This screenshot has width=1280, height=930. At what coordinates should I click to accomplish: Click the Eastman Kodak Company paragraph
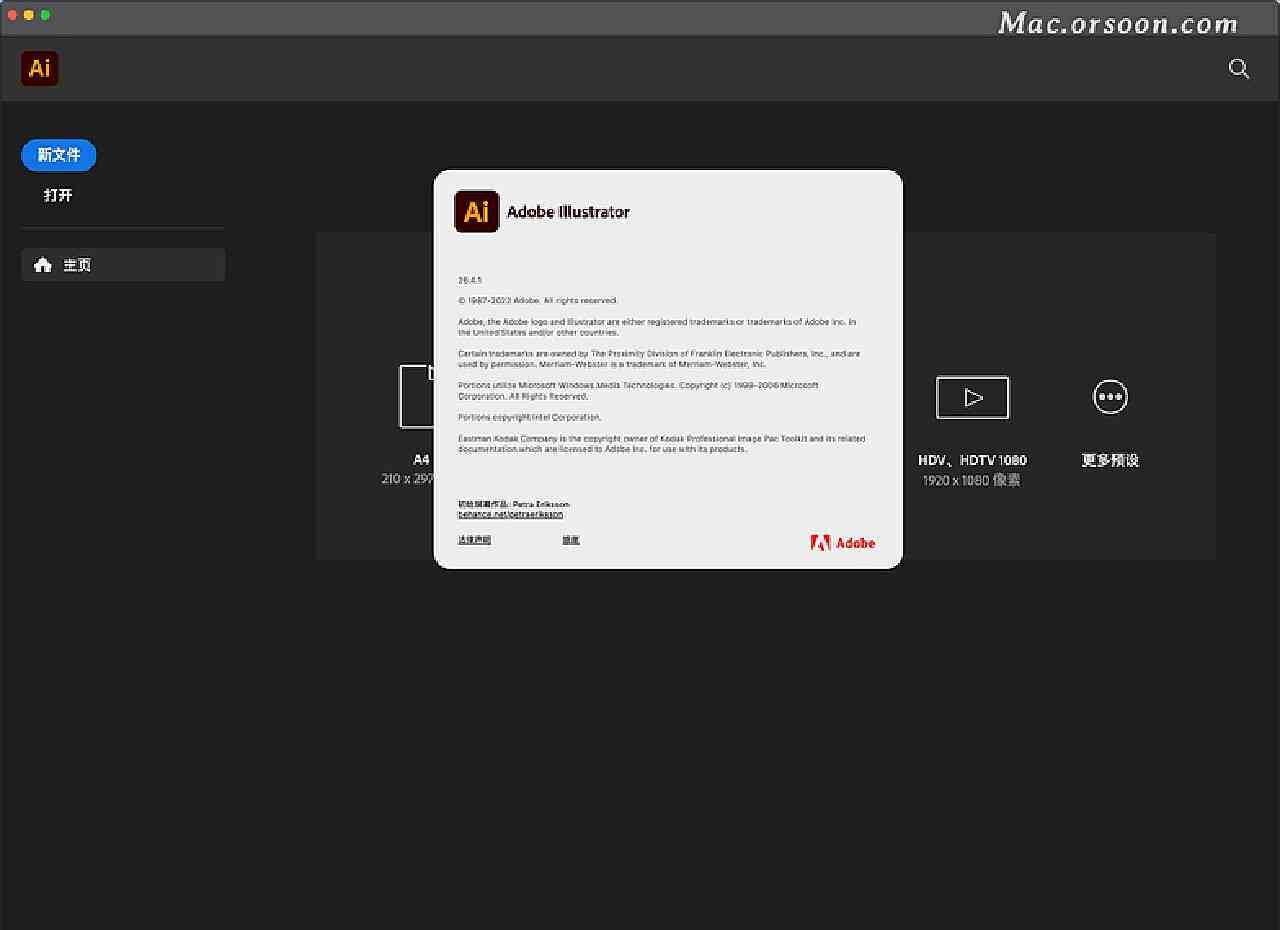662,444
